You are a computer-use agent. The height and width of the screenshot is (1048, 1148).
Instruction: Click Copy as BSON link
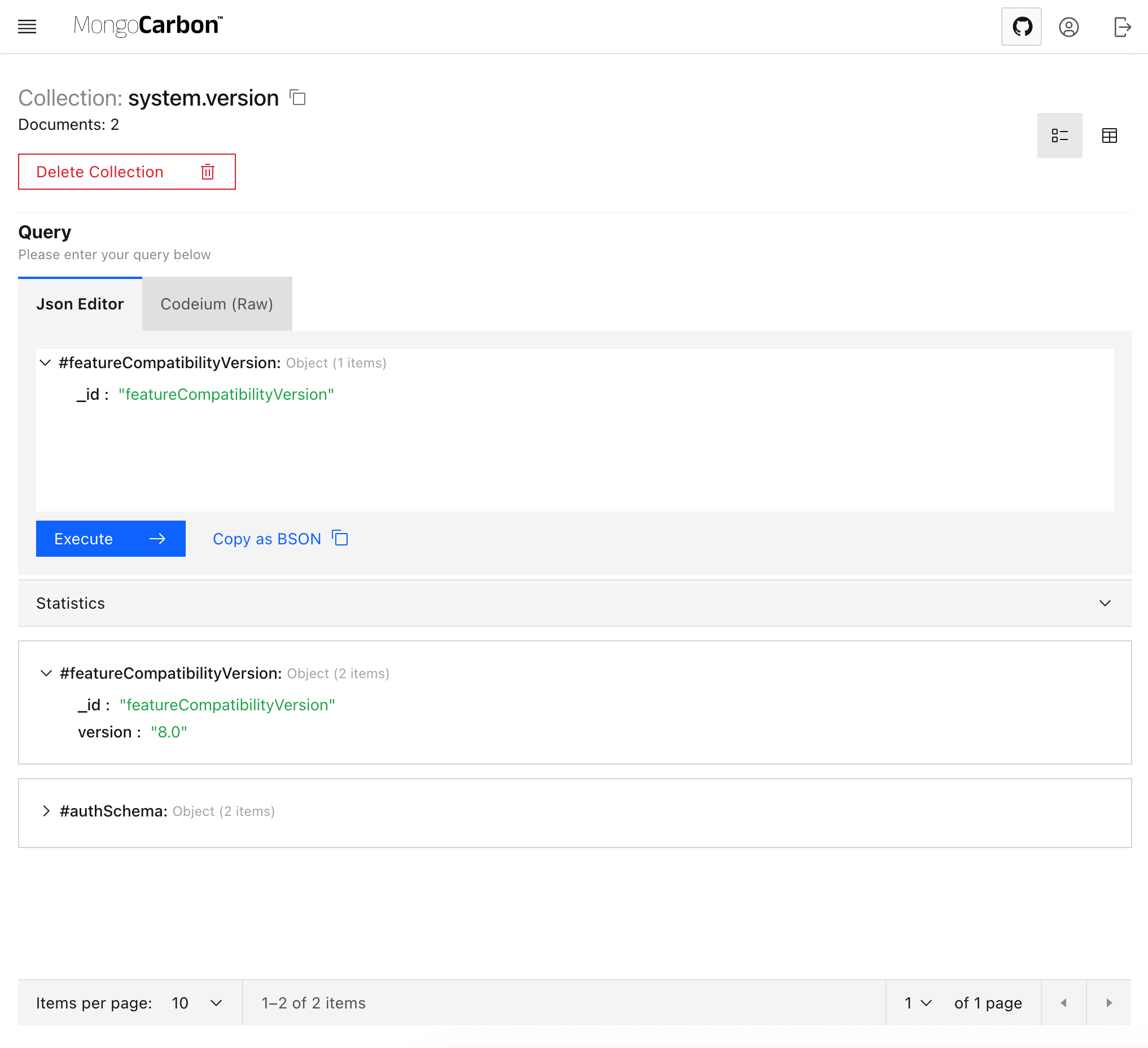(279, 539)
